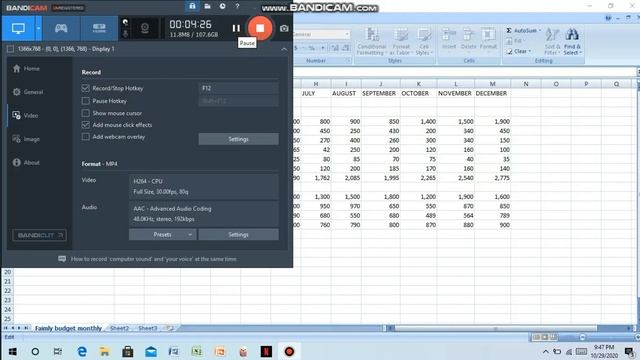The height and width of the screenshot is (360, 640).
Task: Open Netflix from taskbar
Action: 267,351
